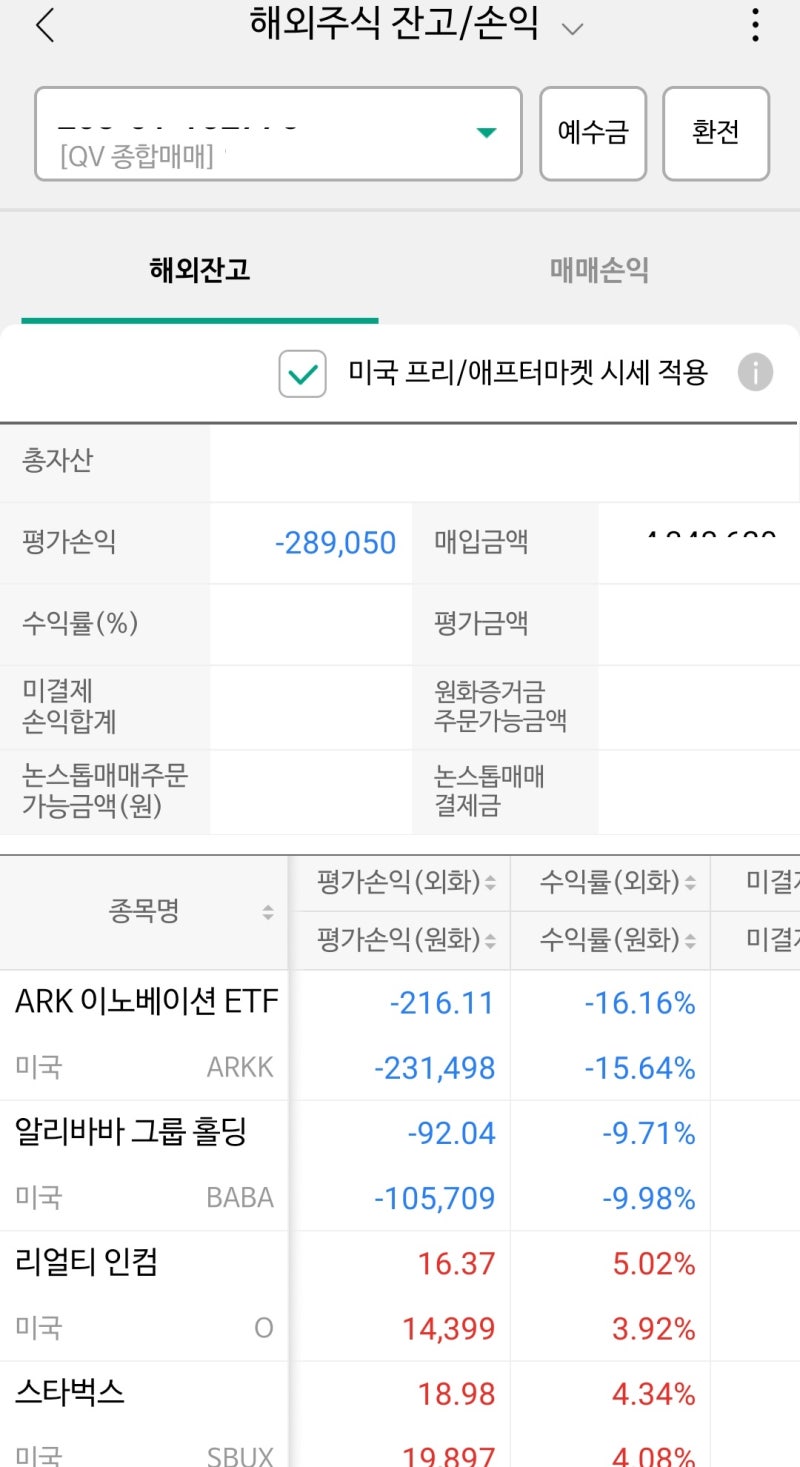Open currency exchange via 환전 button
800x1467 pixels.
click(716, 133)
